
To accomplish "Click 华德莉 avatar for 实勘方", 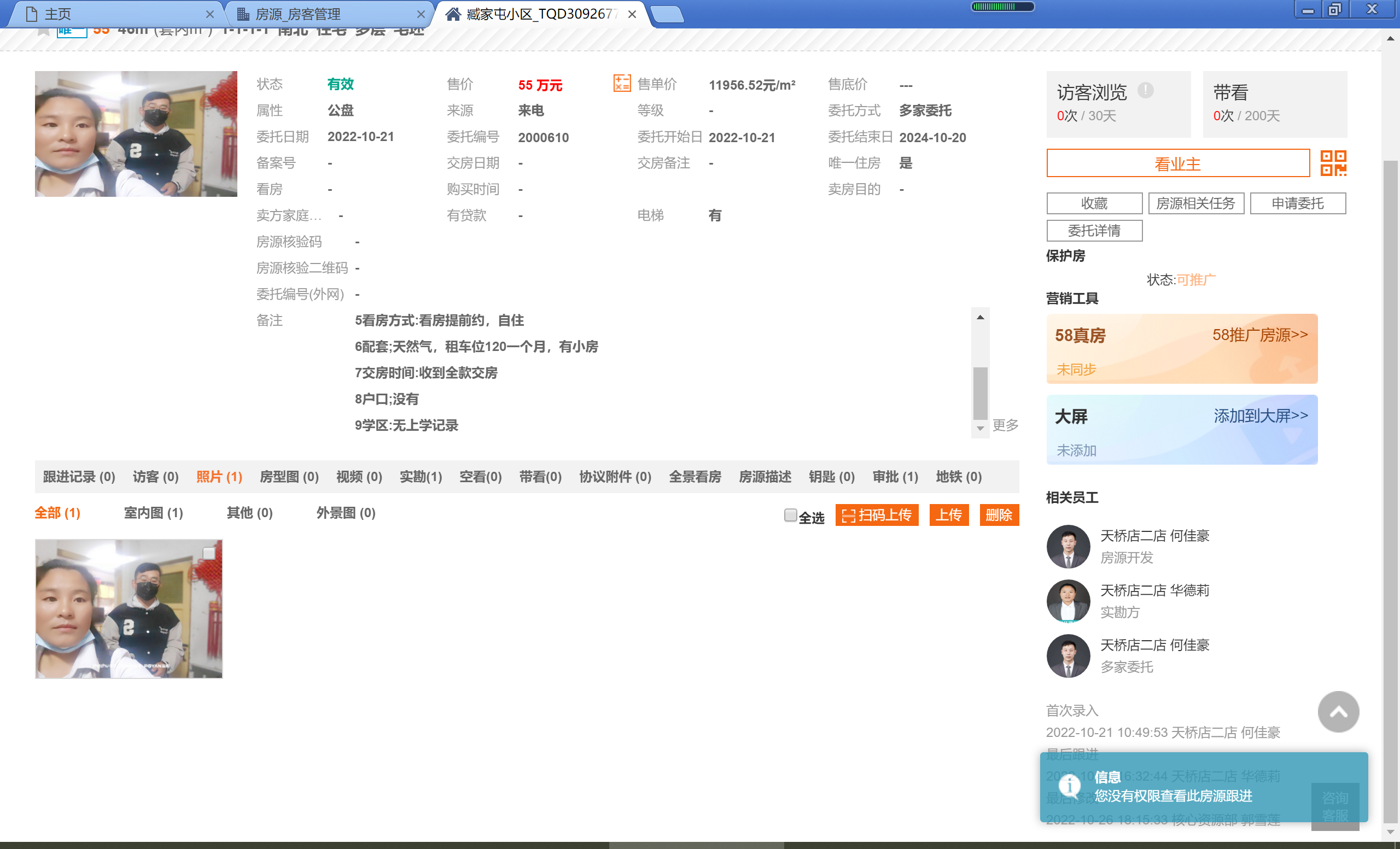I will click(1068, 601).
